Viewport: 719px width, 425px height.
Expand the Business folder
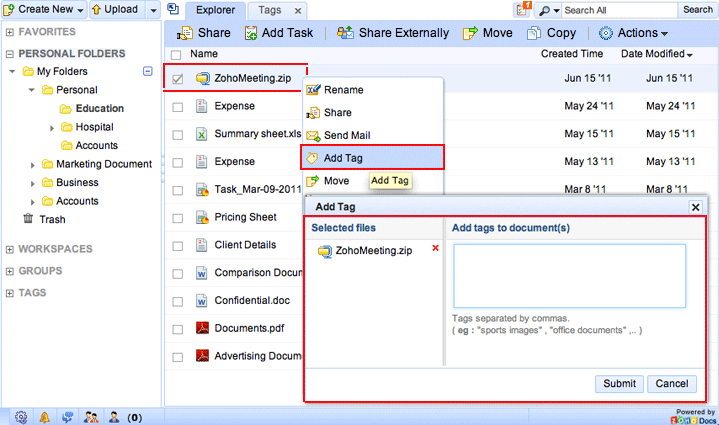tap(33, 183)
